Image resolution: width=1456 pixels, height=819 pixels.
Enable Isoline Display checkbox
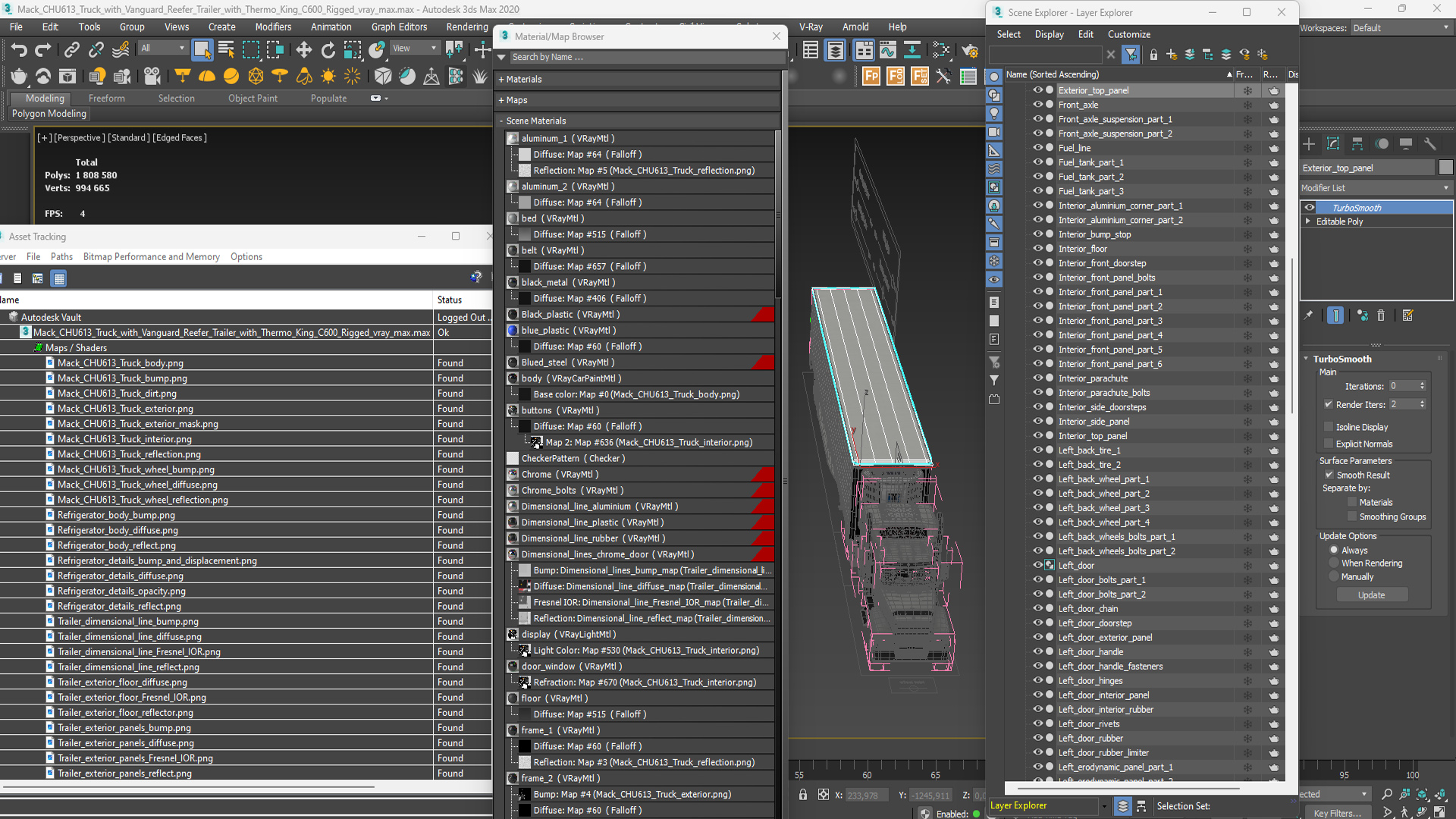(x=1329, y=427)
